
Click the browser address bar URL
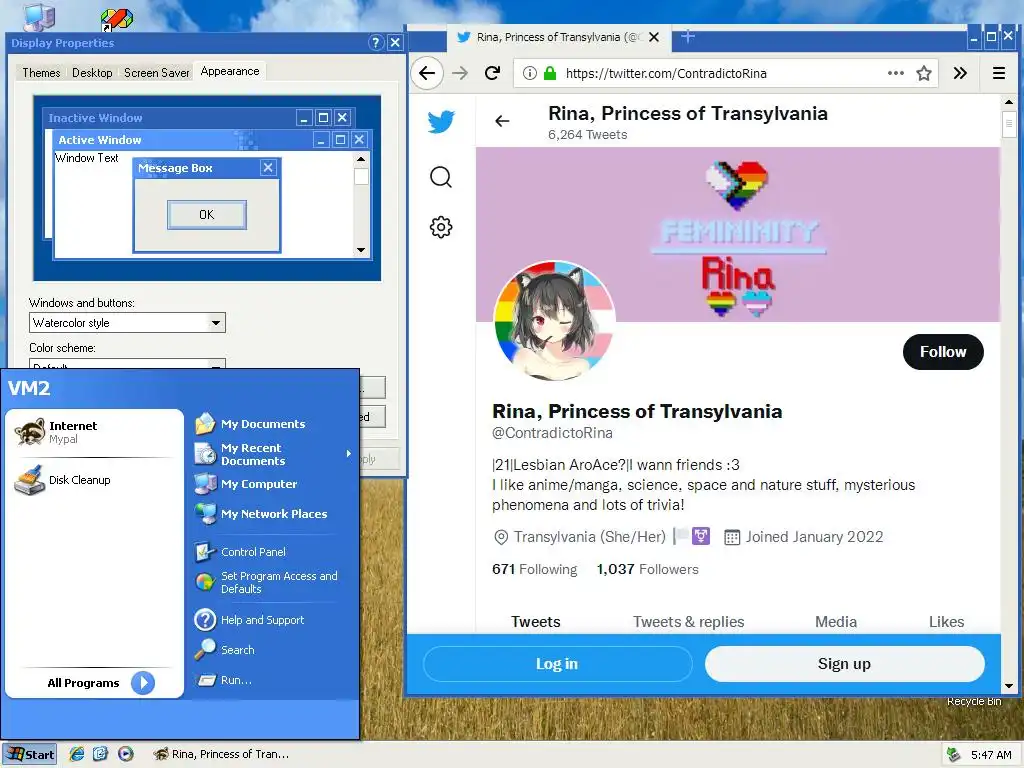tap(666, 74)
